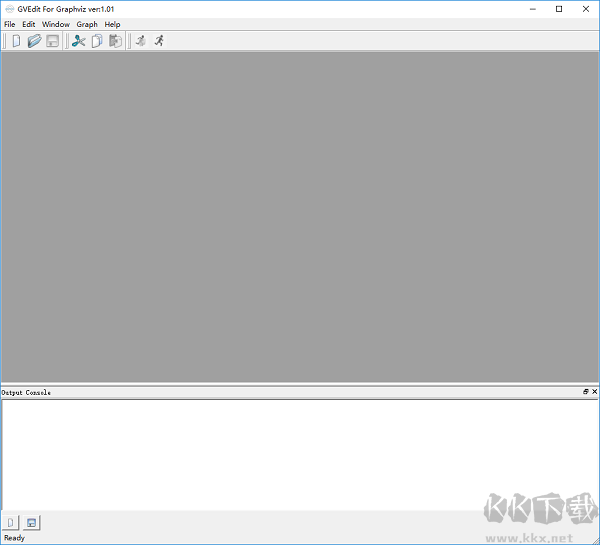Maximize the GVEdit window
Viewport: 600px width, 545px height.
559,9
